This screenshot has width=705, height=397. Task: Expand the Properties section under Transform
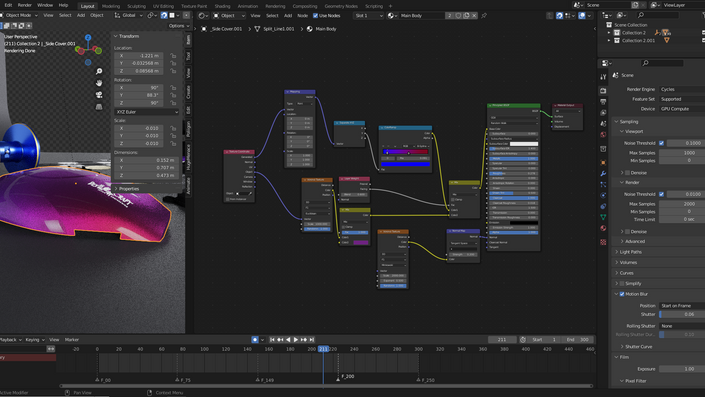click(129, 189)
